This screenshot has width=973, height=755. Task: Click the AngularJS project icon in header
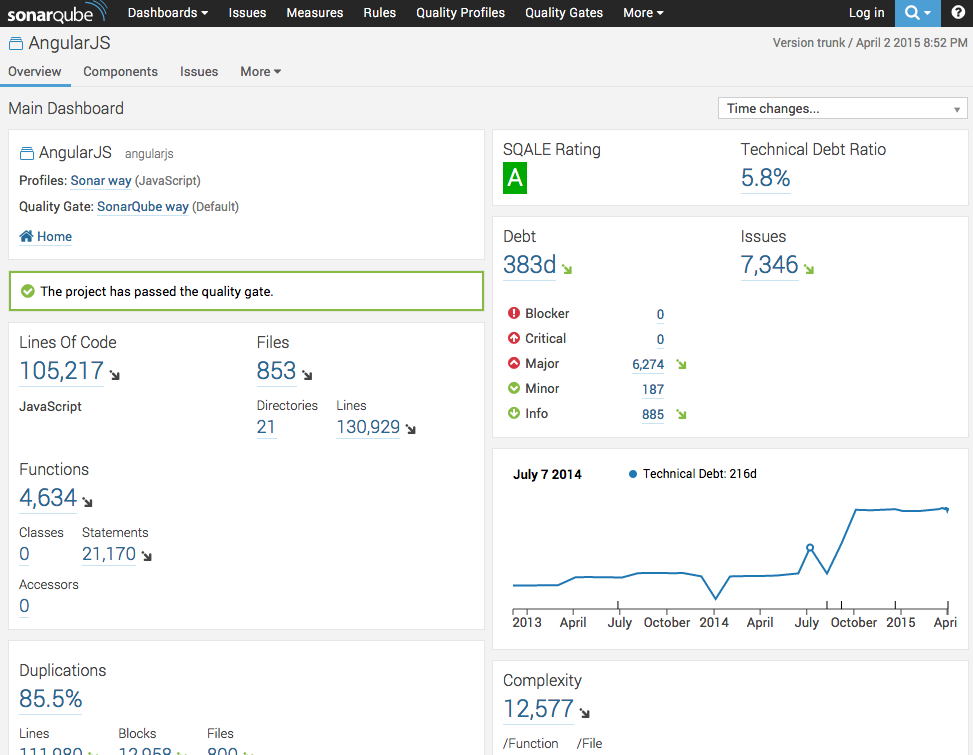[16, 43]
